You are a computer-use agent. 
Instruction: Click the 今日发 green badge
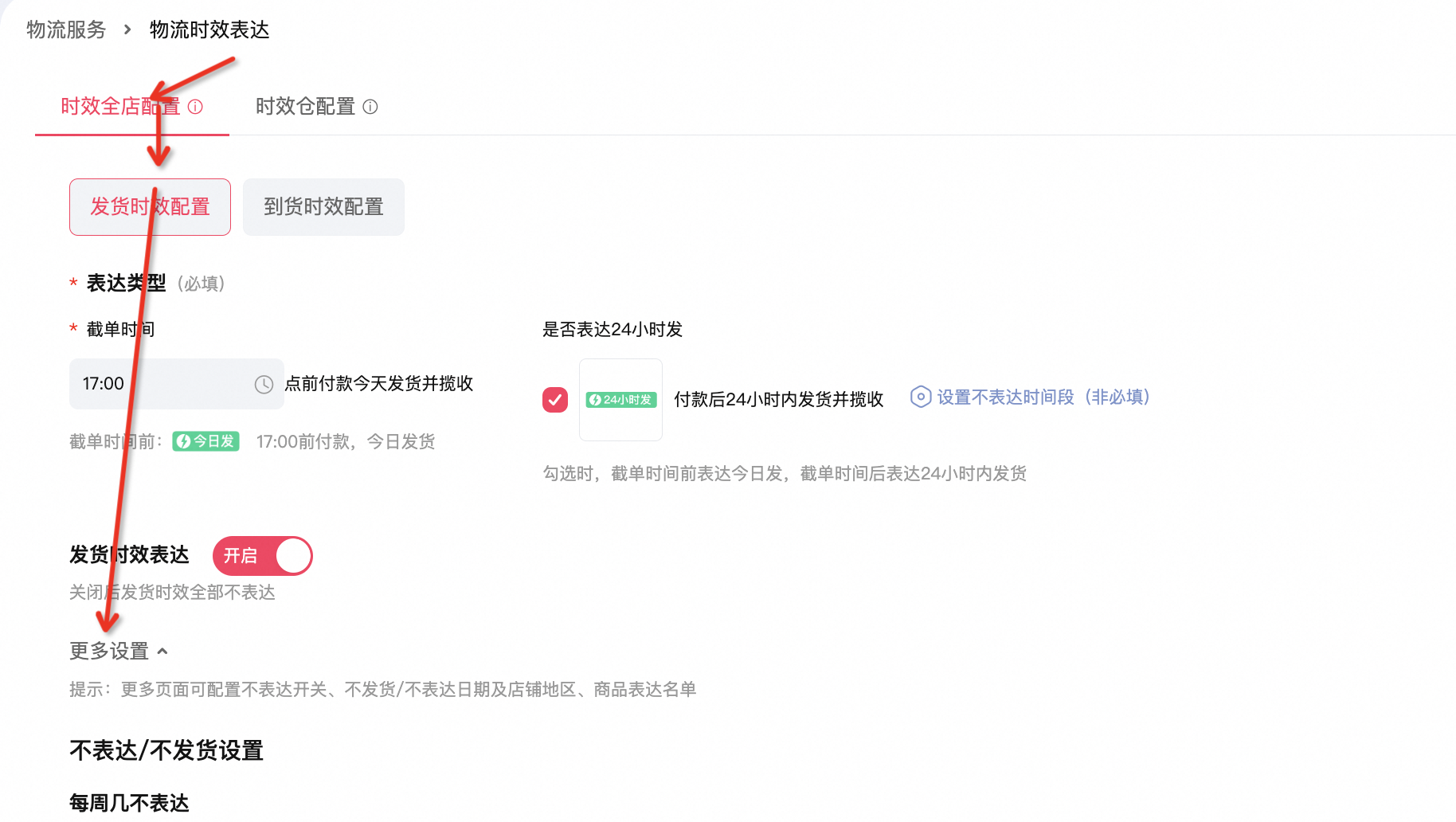tap(206, 441)
